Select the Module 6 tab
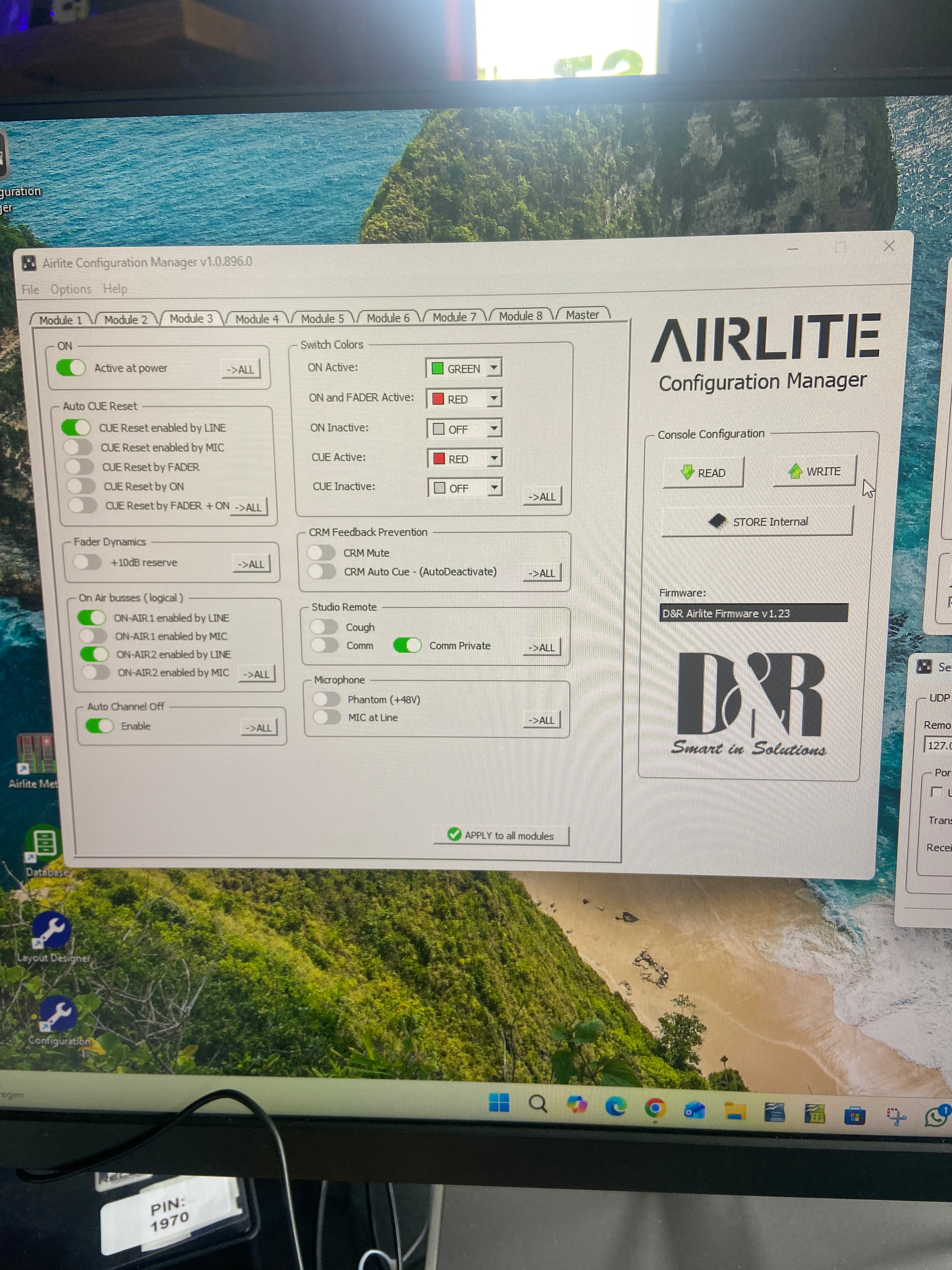This screenshot has width=952, height=1270. [388, 317]
